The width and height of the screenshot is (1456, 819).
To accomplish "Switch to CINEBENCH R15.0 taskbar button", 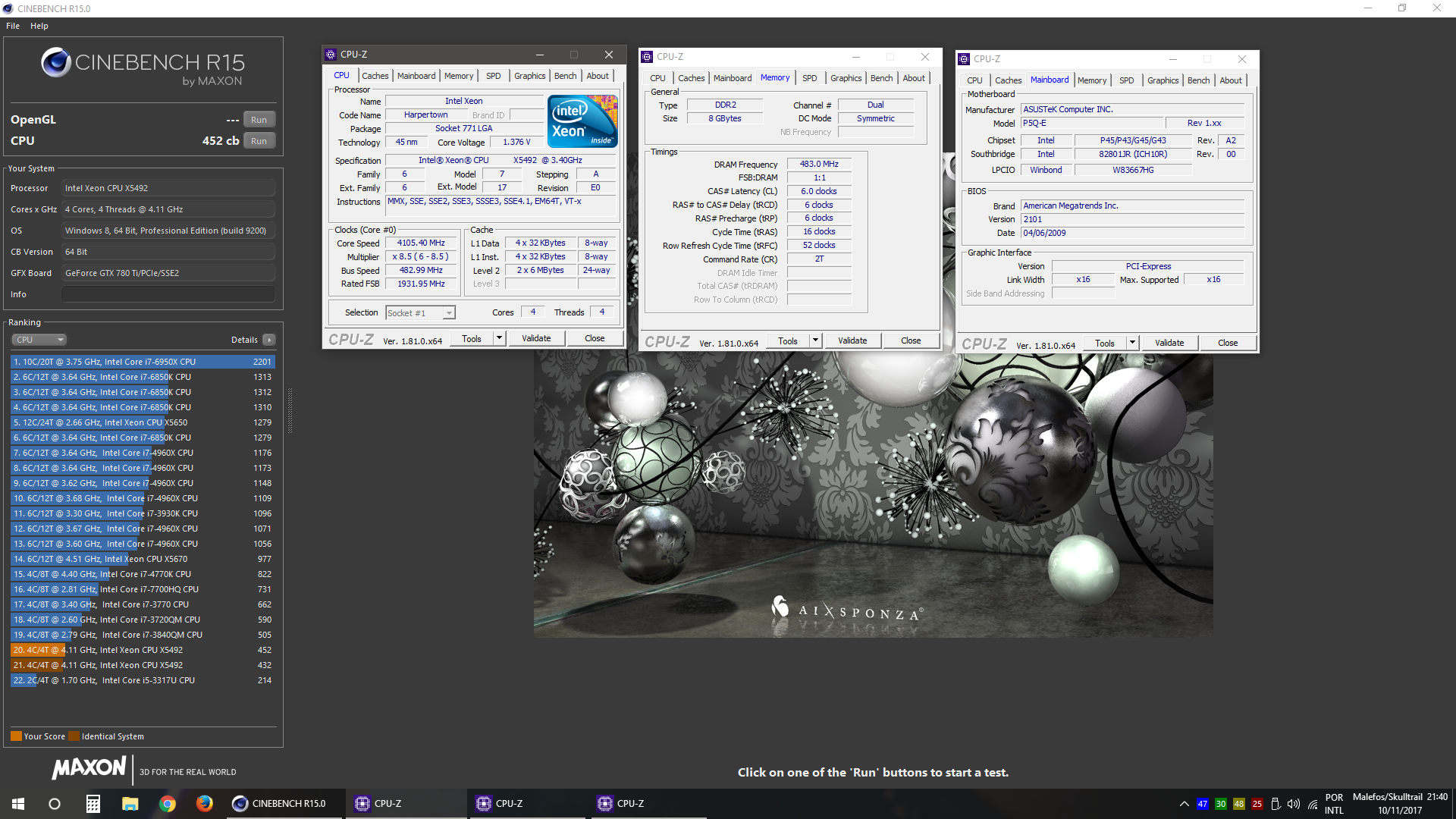I will (285, 804).
